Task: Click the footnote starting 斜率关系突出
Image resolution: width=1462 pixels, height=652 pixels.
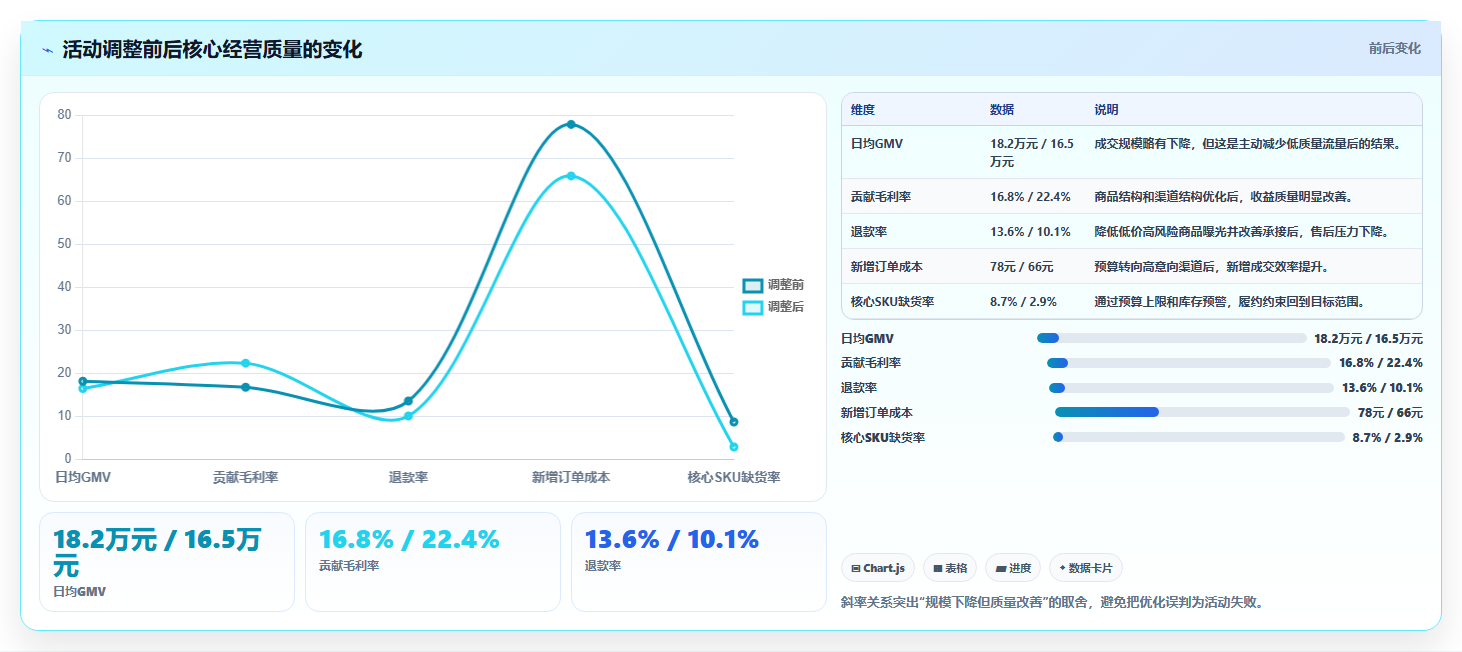Action: click(1053, 603)
